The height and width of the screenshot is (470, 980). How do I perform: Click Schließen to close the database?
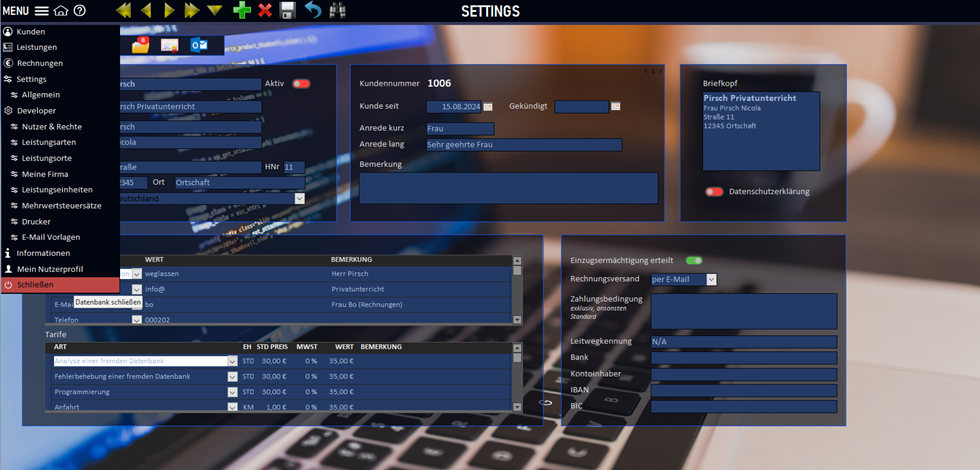[35, 285]
